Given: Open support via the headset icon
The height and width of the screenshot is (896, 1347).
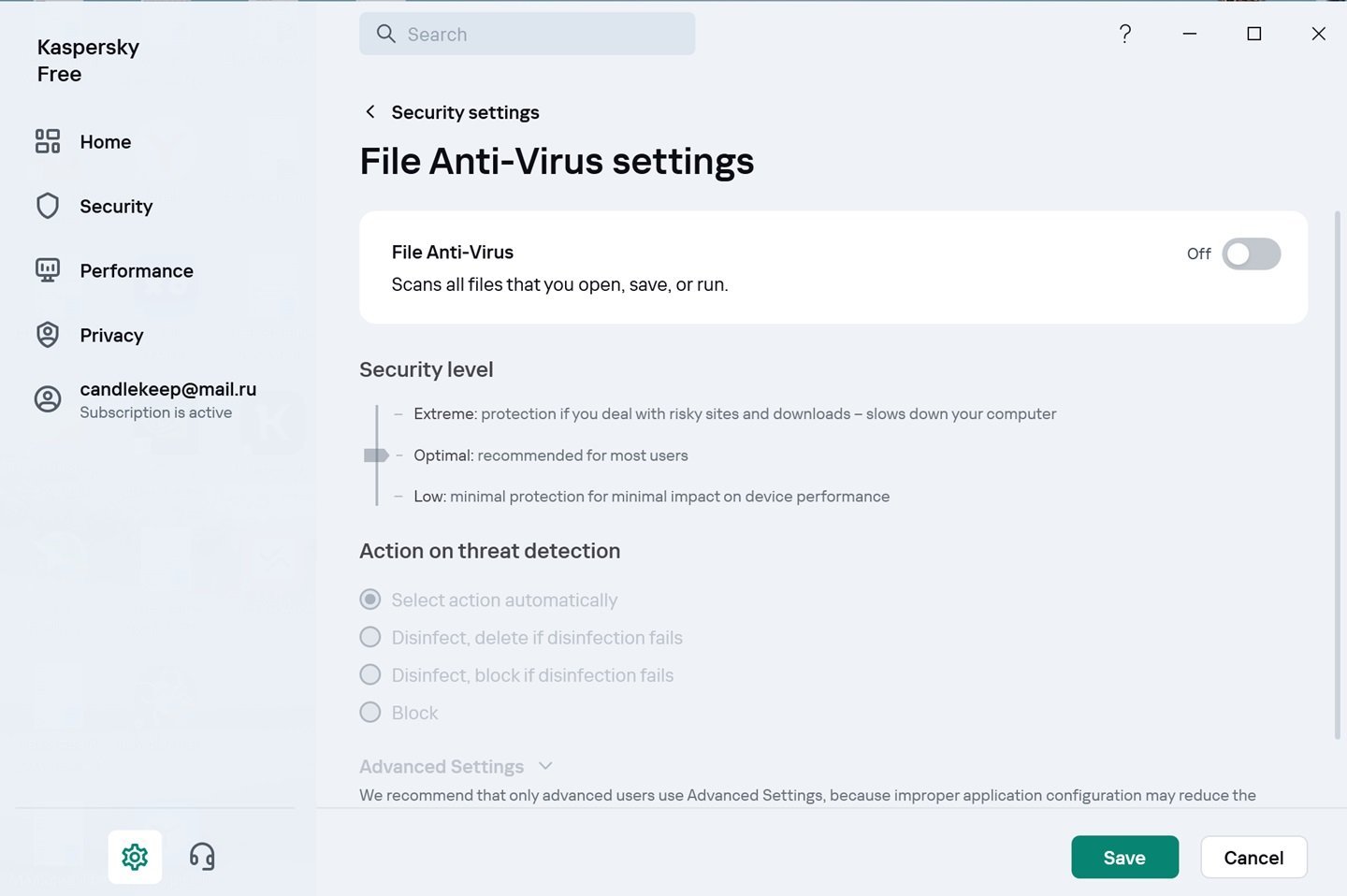Looking at the screenshot, I should pos(202,857).
